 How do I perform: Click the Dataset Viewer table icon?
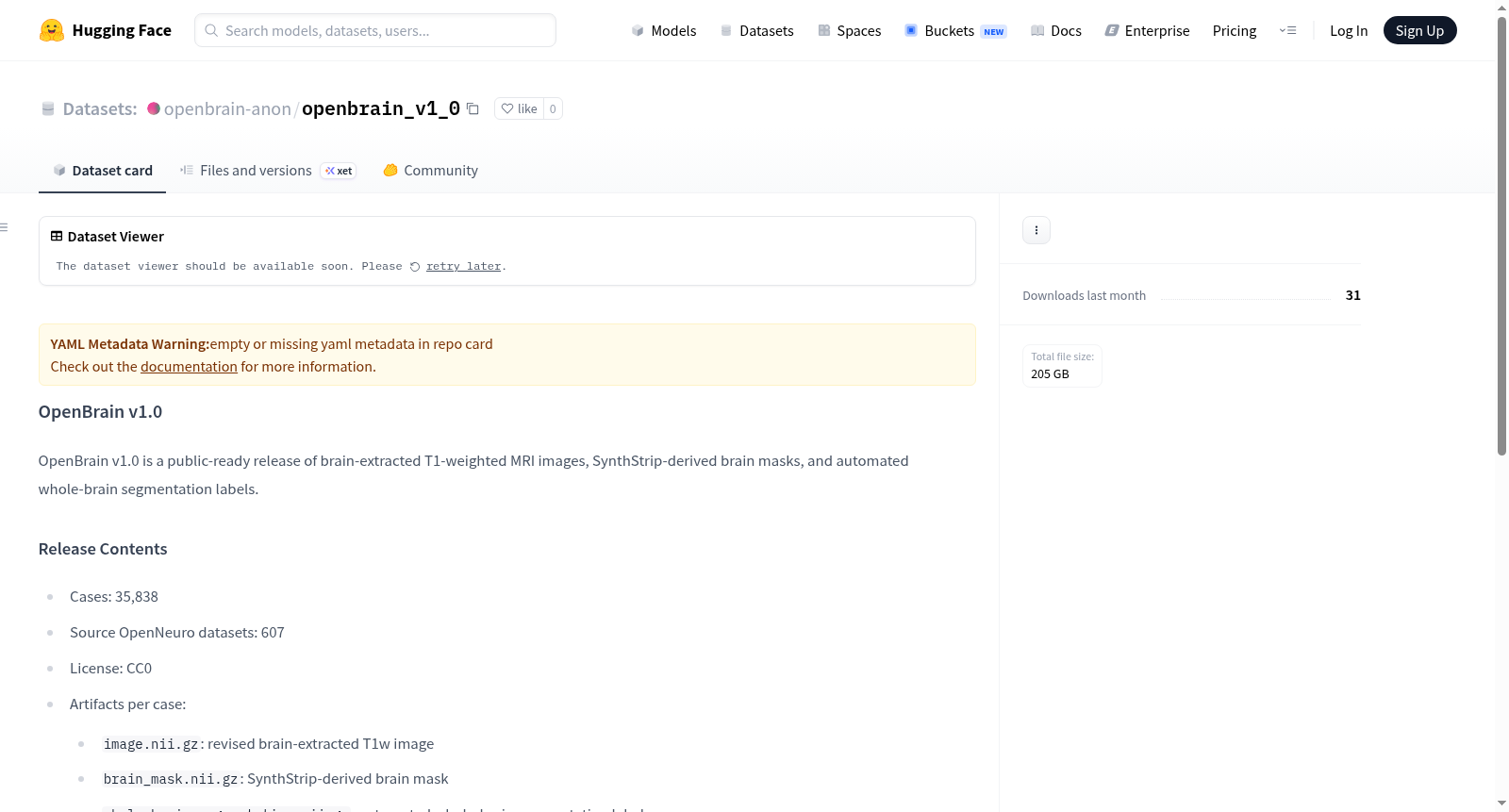pyautogui.click(x=57, y=237)
